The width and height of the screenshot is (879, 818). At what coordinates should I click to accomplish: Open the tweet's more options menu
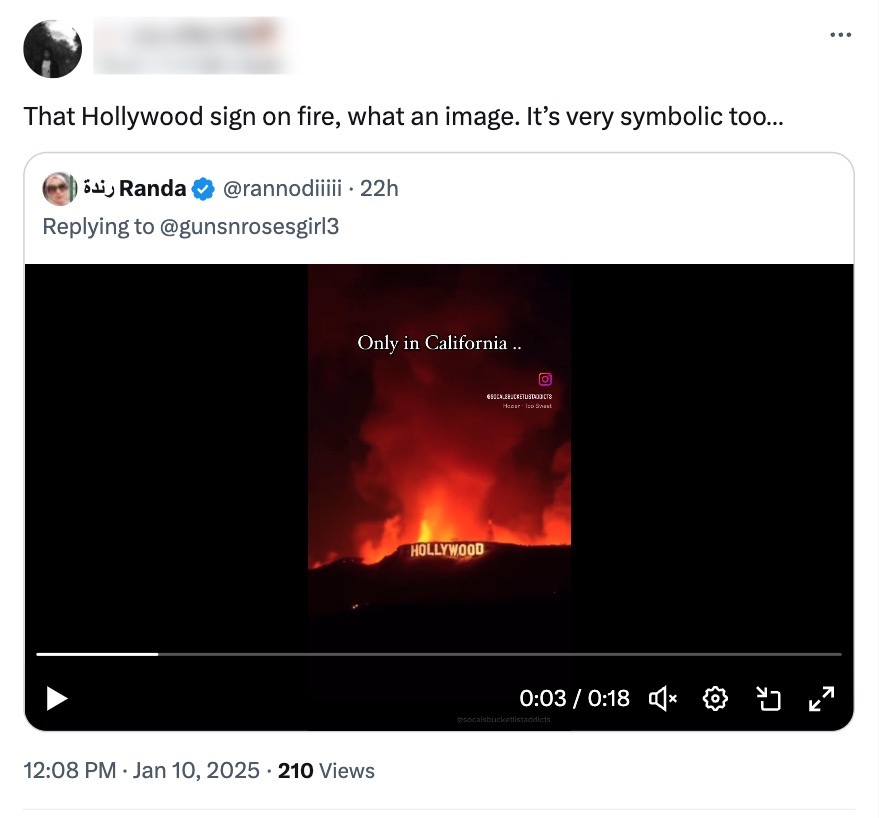coord(840,36)
